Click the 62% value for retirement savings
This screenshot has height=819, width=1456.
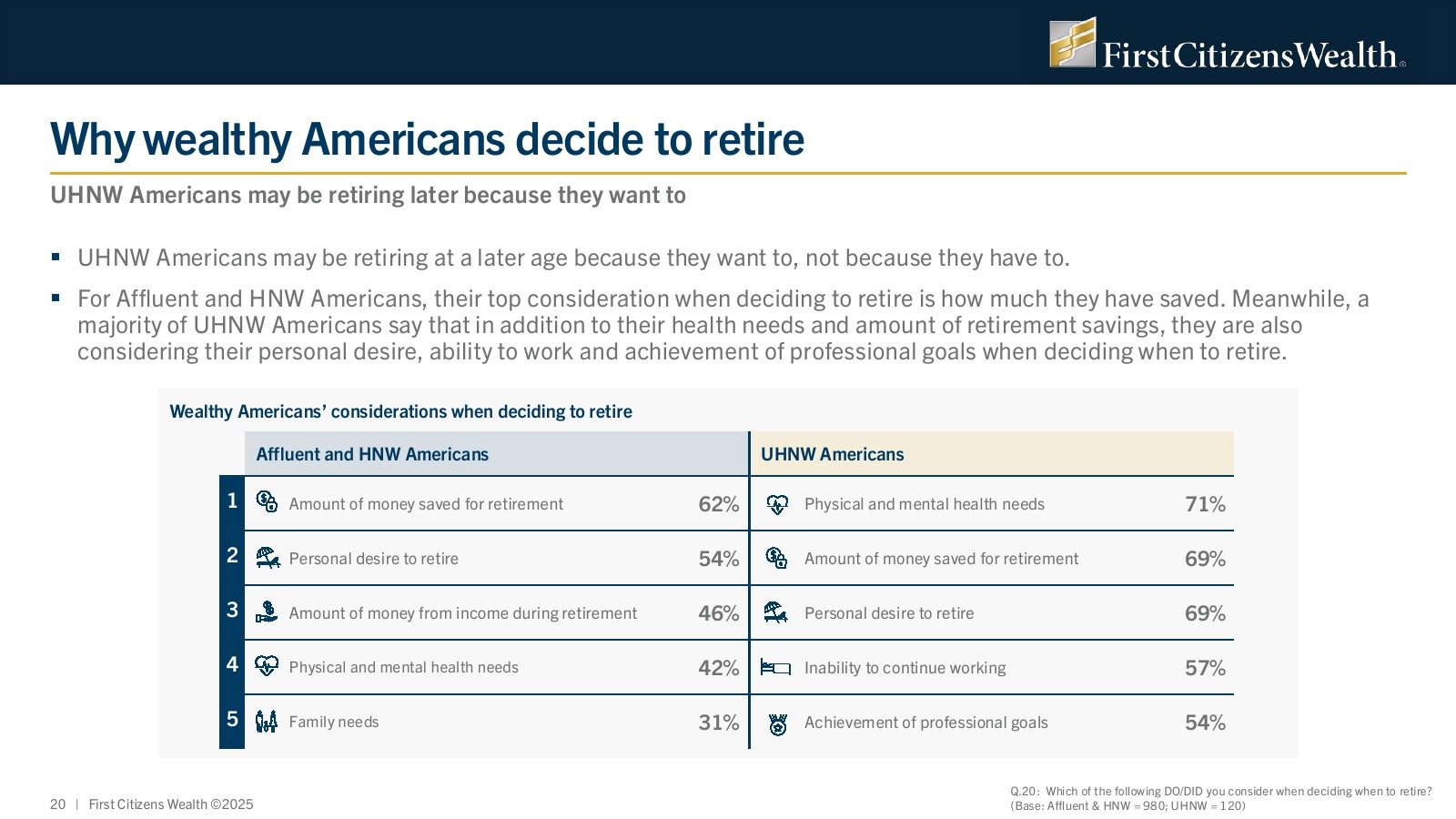click(x=718, y=504)
